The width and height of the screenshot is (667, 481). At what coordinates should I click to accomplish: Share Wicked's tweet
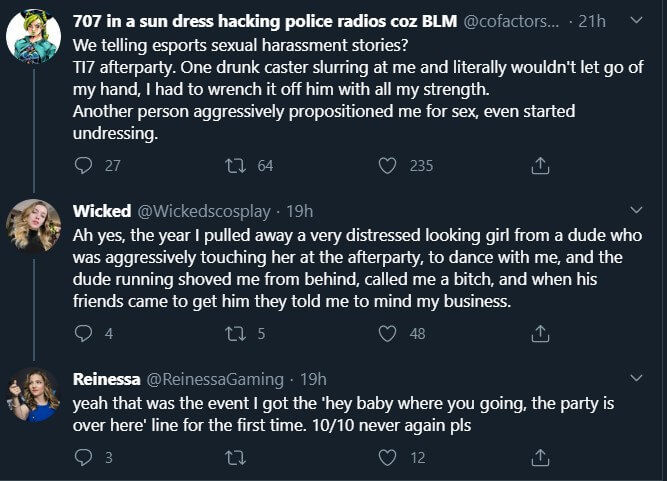click(x=540, y=334)
